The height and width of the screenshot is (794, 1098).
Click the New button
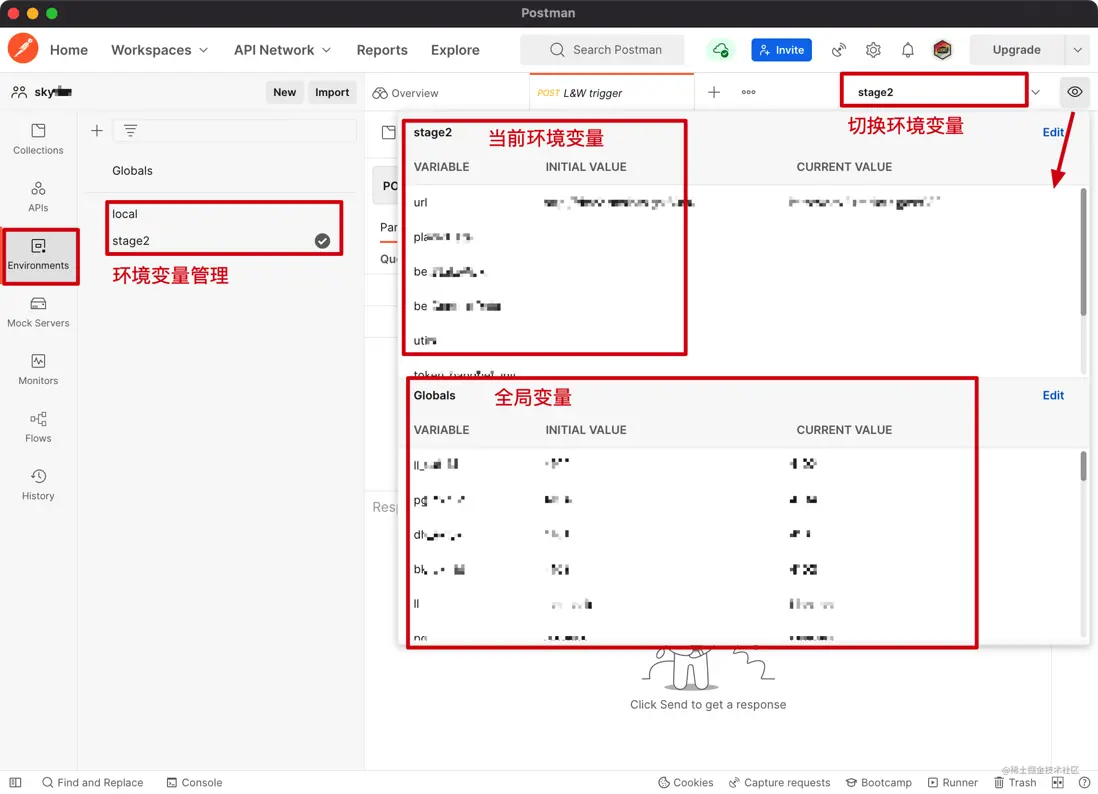point(284,92)
